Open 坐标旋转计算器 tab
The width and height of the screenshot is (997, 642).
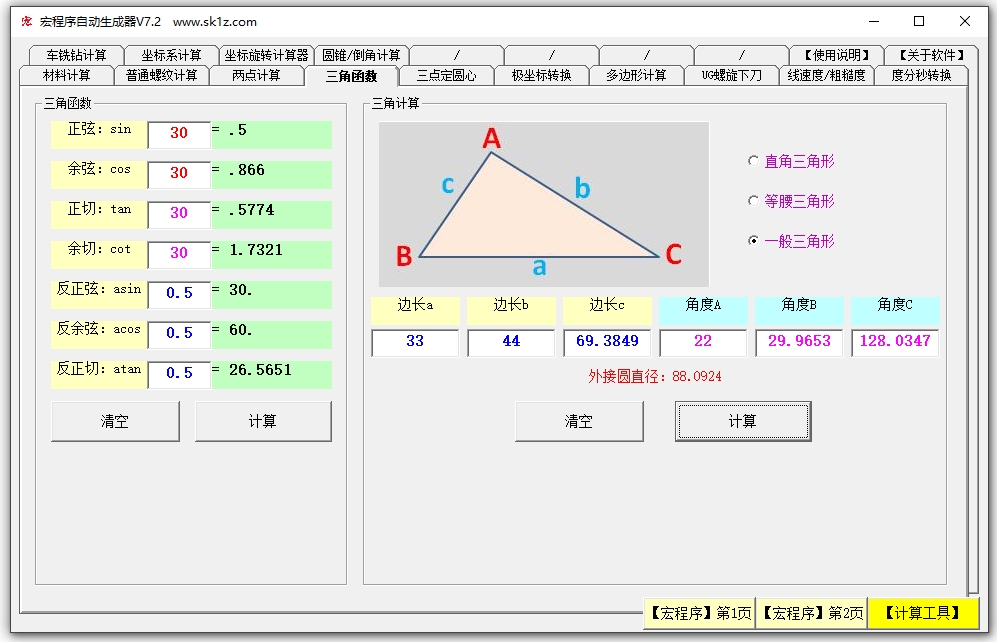click(x=266, y=55)
